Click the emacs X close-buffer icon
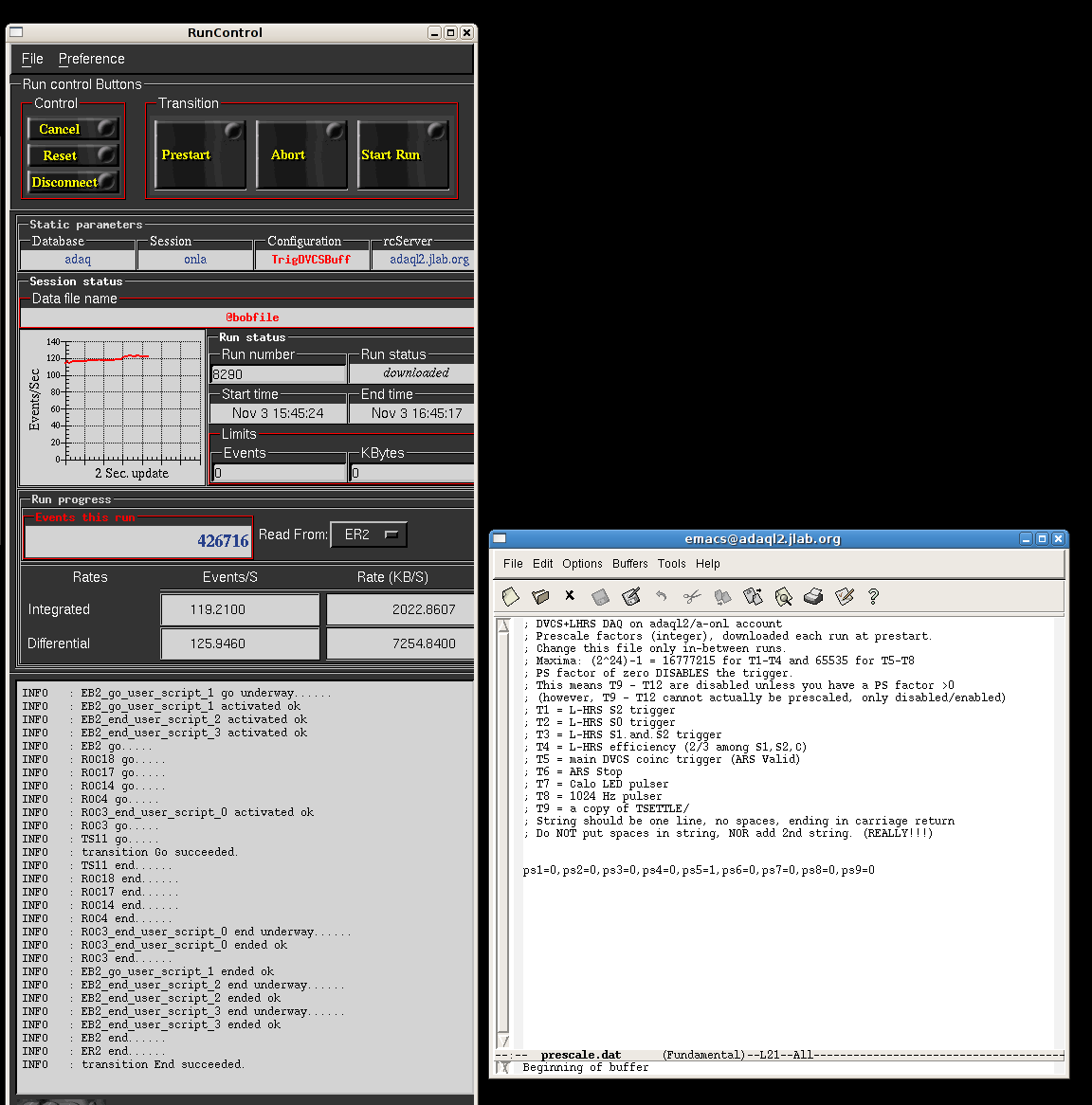This screenshot has width=1092, height=1105. 570,595
